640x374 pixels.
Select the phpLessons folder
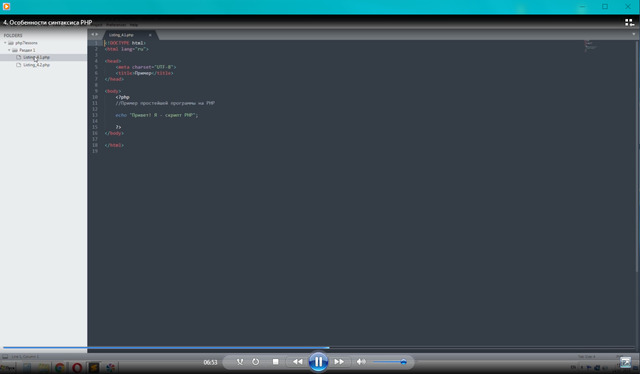(x=27, y=42)
